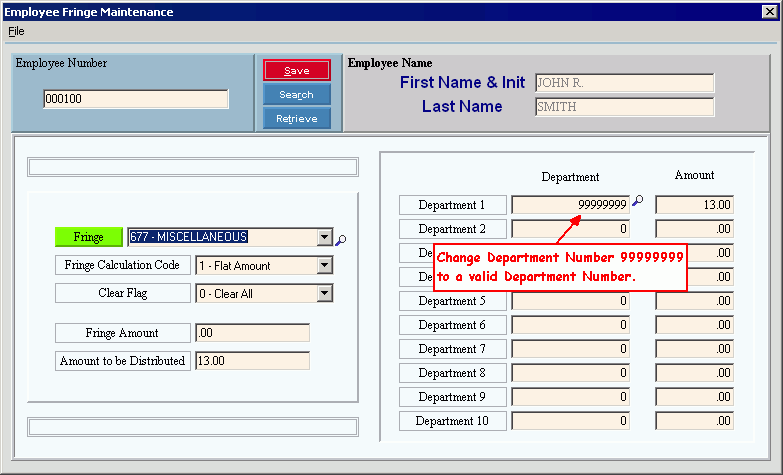Viewport: 783px width, 475px height.
Task: Click the green Fringe label button
Action: click(x=88, y=237)
